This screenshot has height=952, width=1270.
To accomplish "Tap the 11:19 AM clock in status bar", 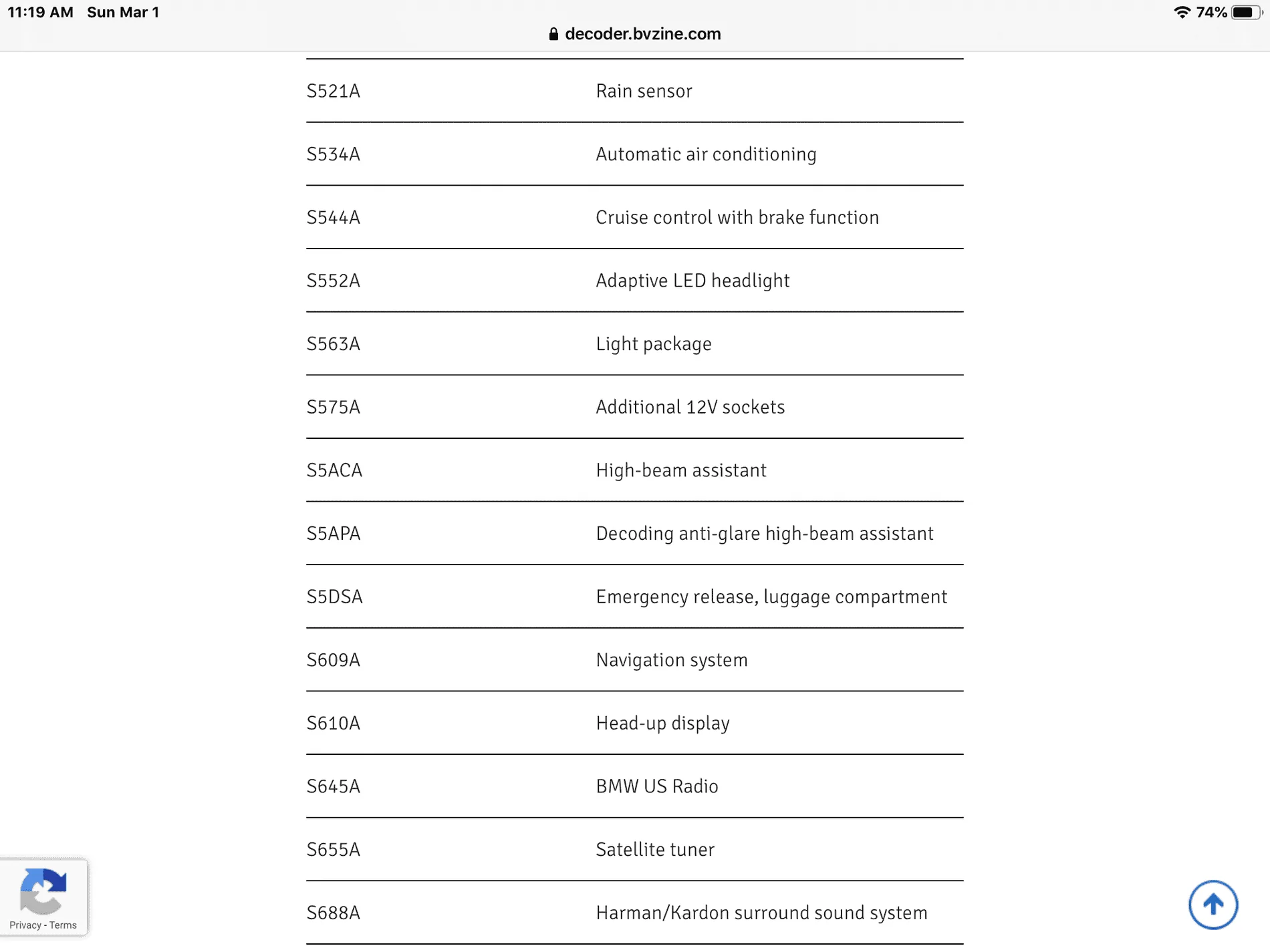I will [x=40, y=12].
